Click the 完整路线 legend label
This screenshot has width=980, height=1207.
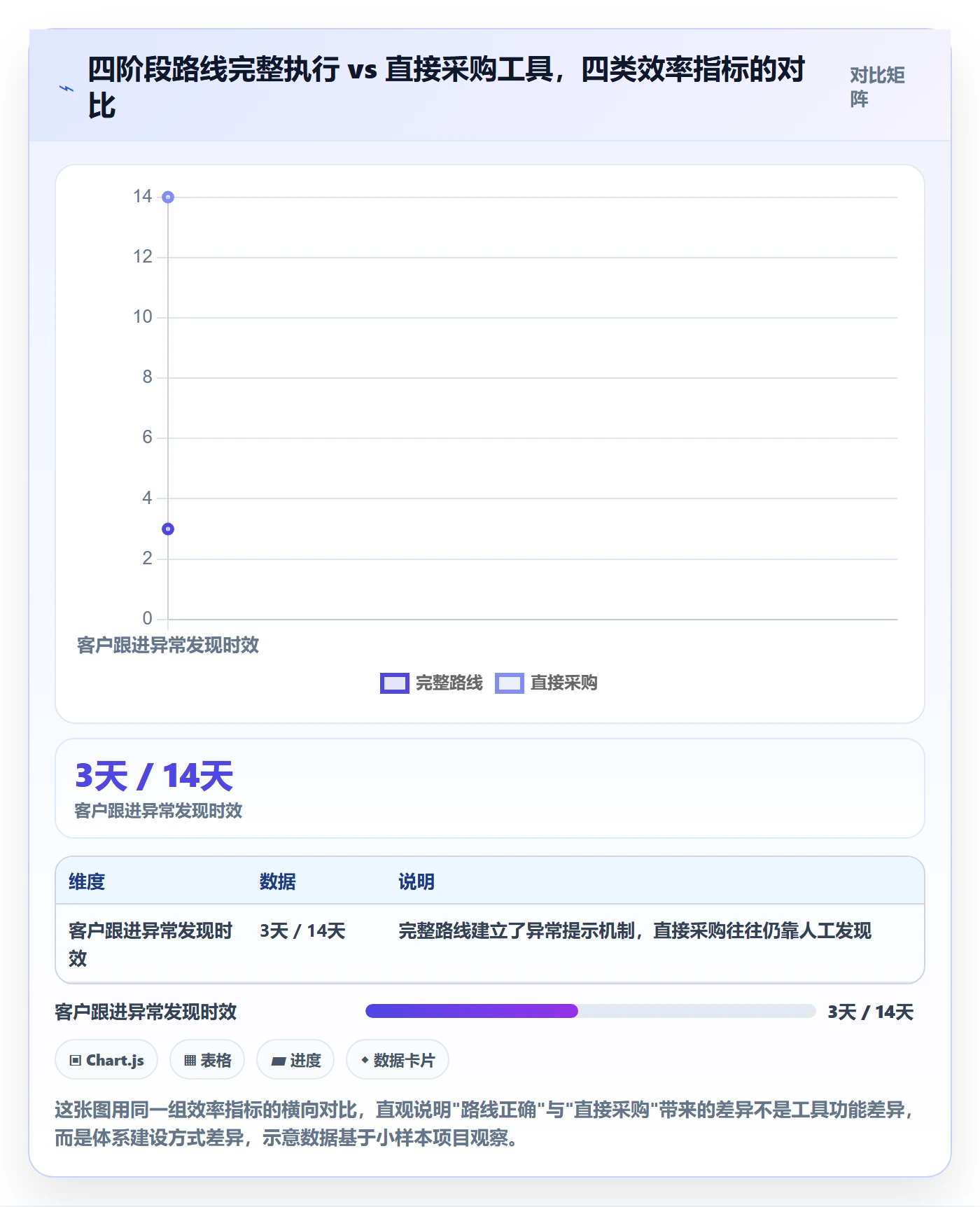(449, 683)
